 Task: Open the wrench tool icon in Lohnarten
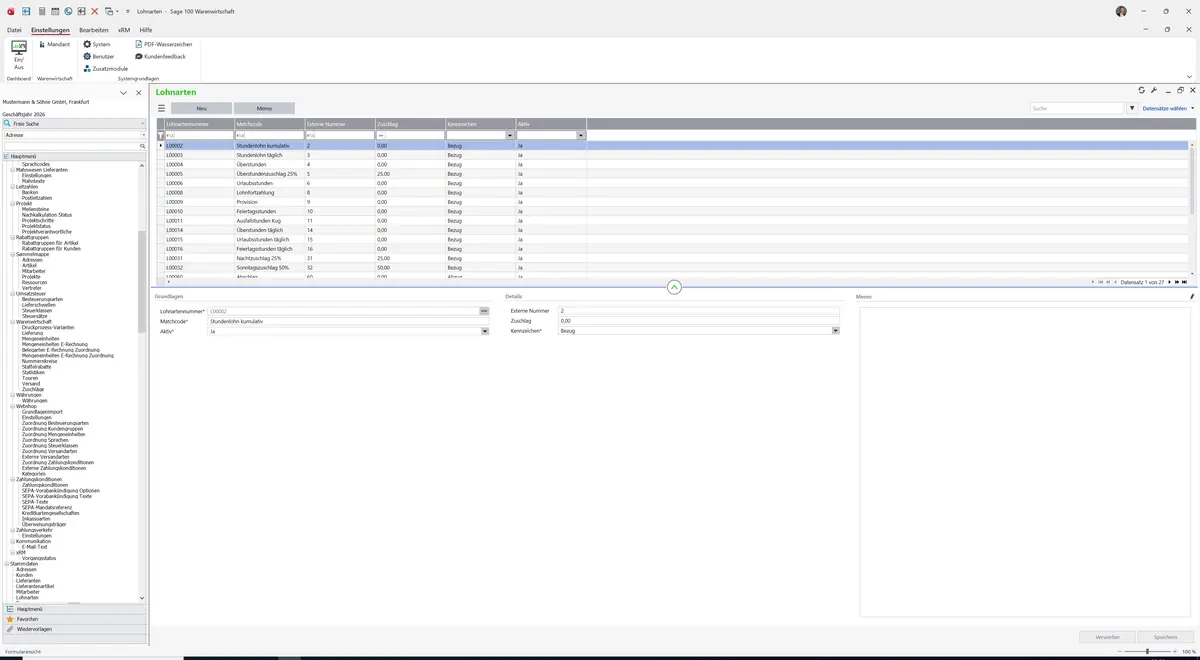[x=1154, y=90]
